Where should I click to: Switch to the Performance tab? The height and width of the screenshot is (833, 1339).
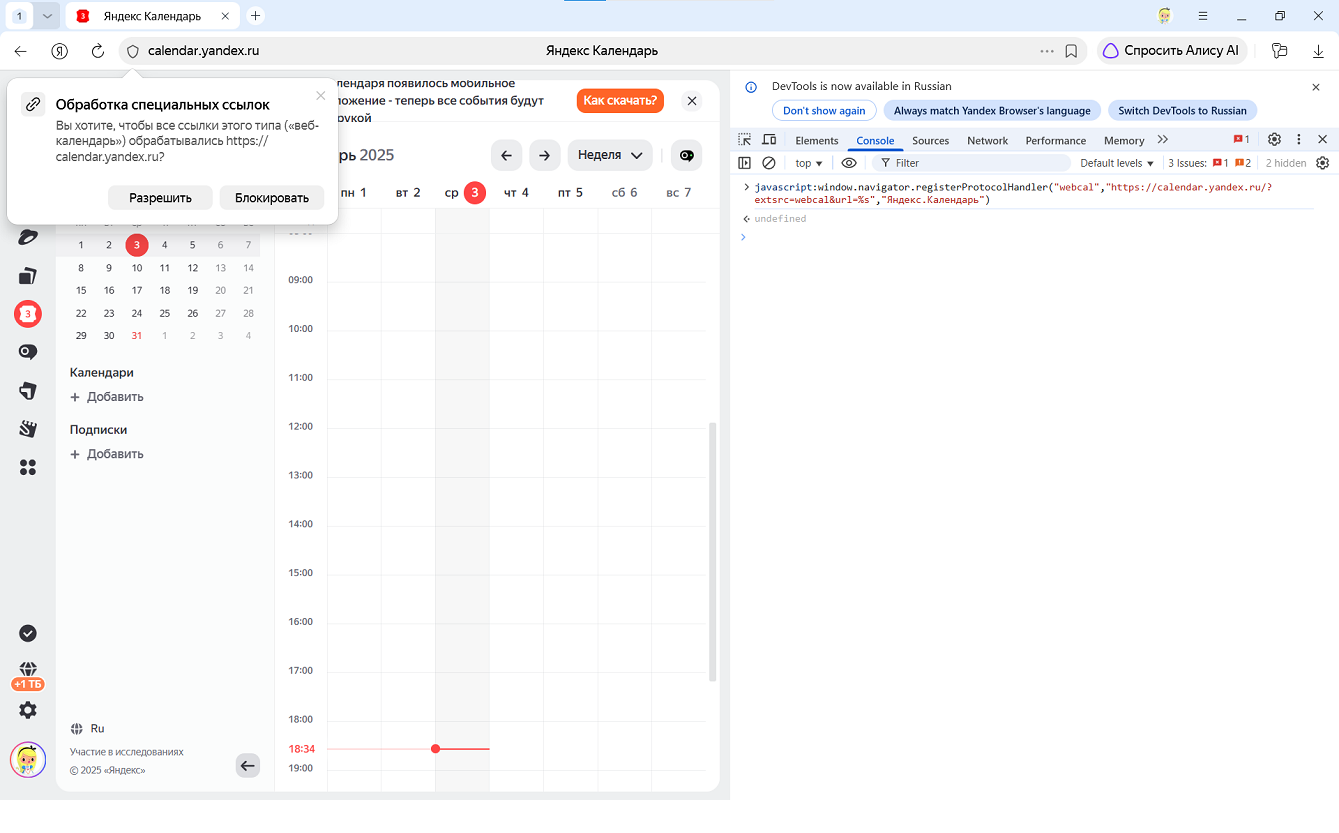click(1055, 141)
